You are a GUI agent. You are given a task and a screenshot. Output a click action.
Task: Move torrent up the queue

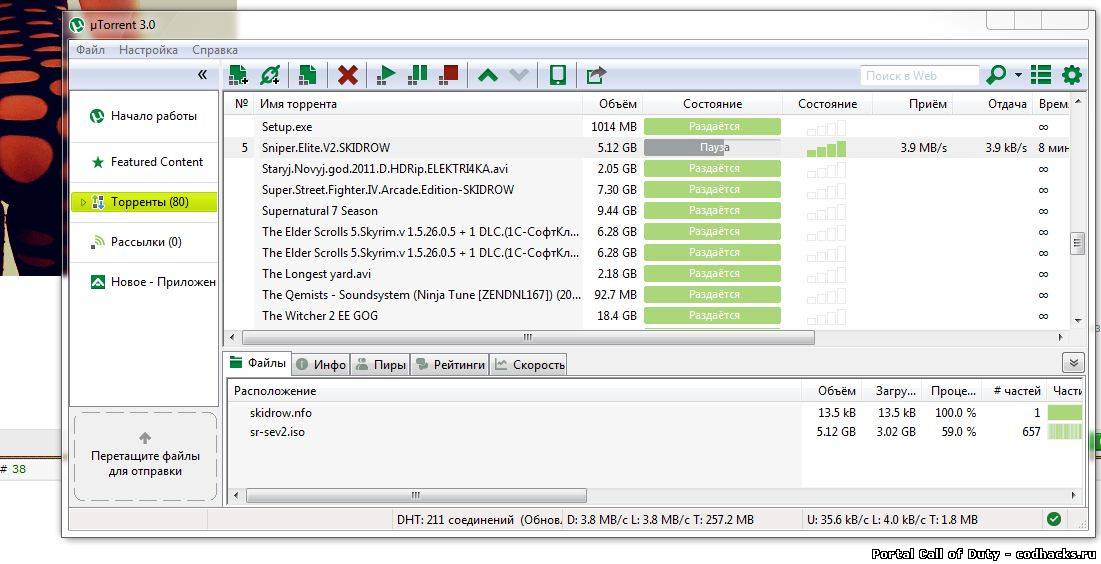[487, 74]
